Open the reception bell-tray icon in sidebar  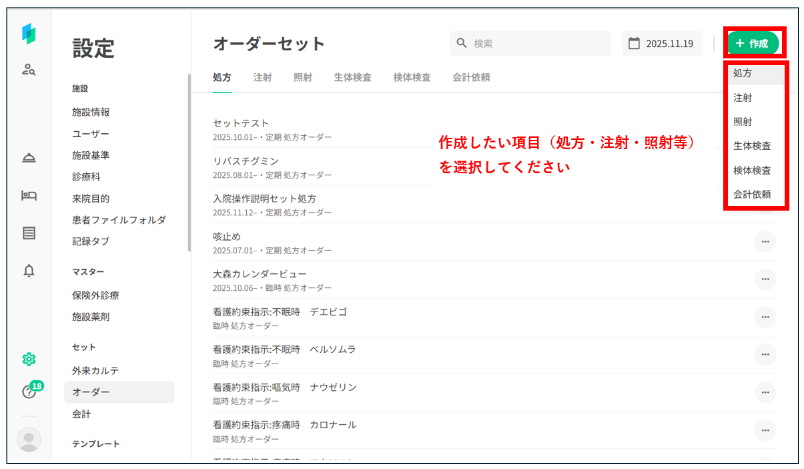[29, 157]
